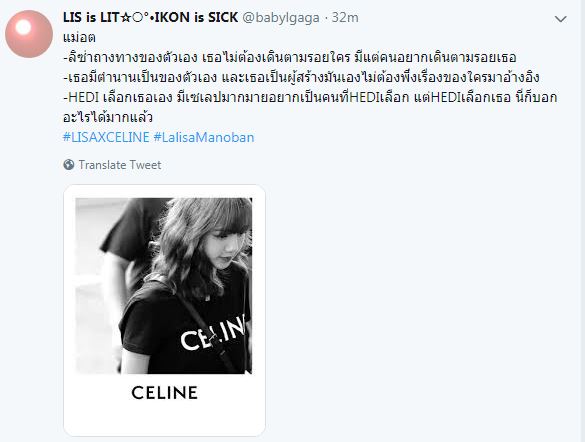Screen dimensions: 585x442
Task: Click the tweet line beginning '-ลิซ่าถางทาง'
Action: click(x=290, y=57)
